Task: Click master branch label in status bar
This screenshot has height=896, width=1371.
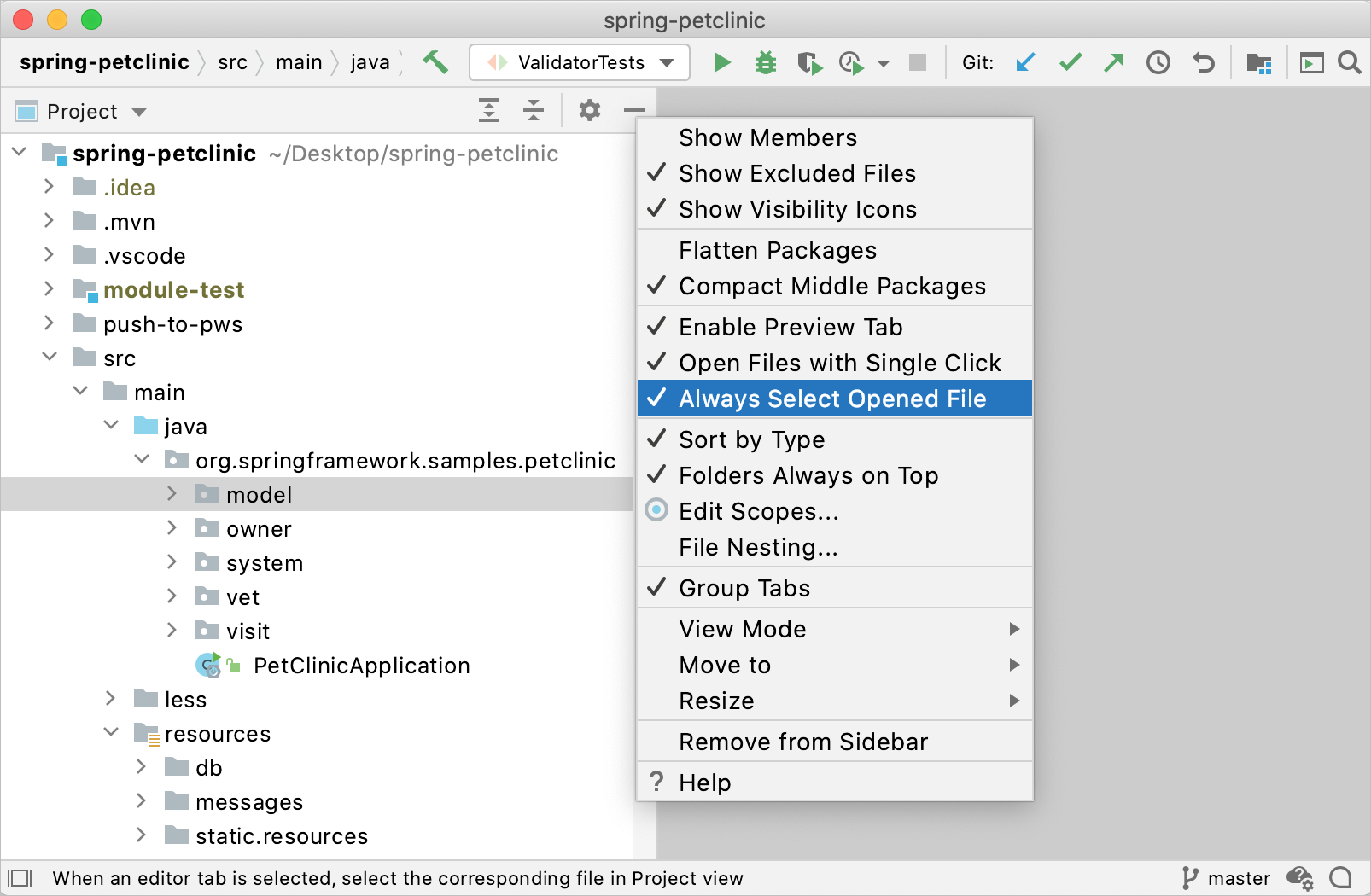Action: tap(1239, 878)
